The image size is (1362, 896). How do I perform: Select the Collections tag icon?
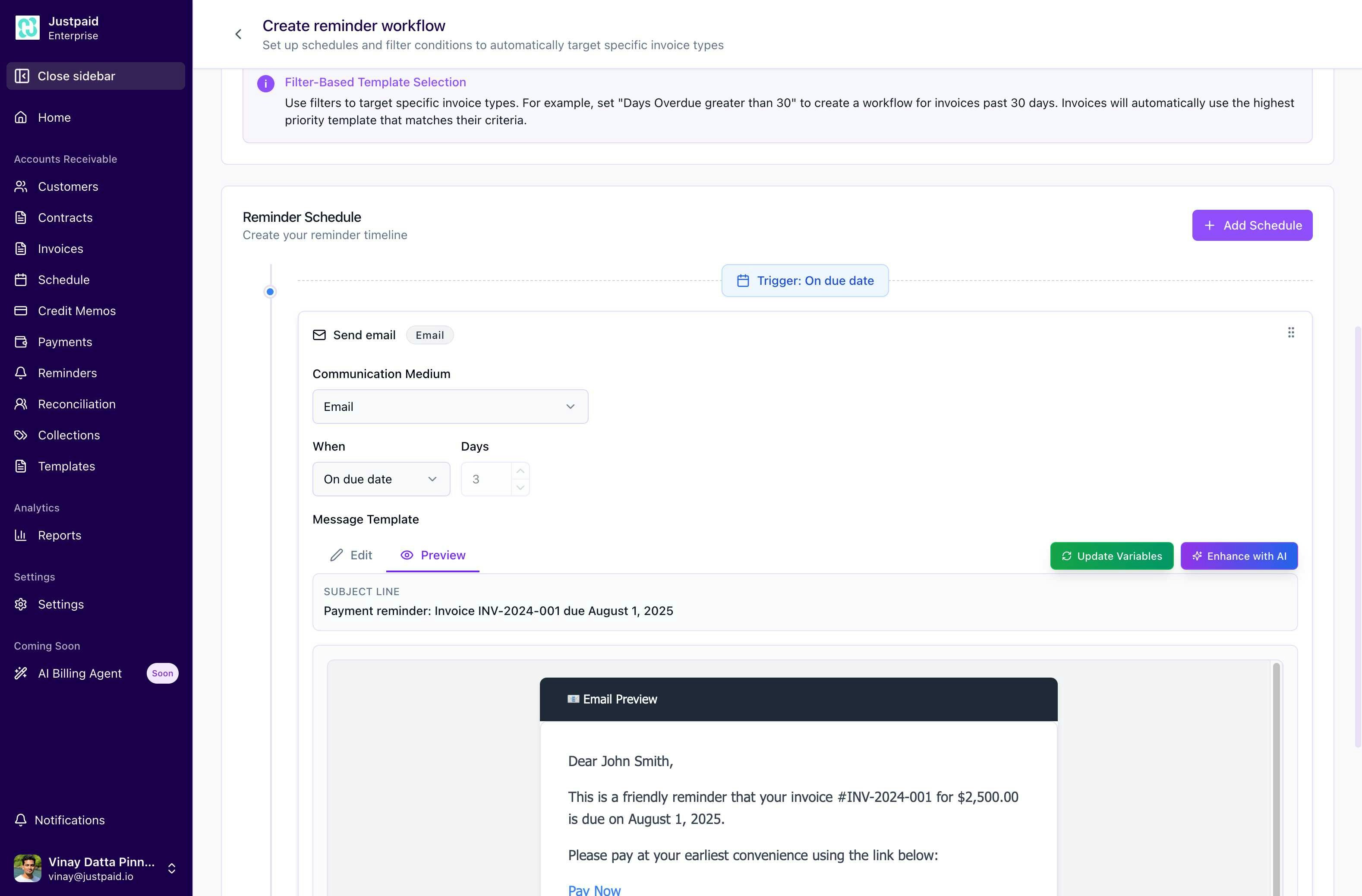pyautogui.click(x=21, y=435)
